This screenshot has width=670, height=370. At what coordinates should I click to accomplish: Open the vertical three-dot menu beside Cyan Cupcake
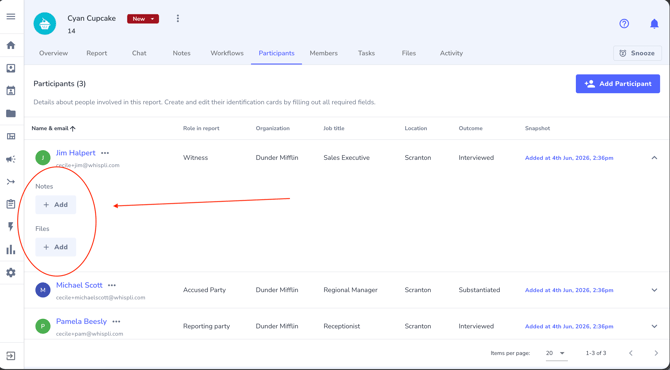(x=178, y=18)
